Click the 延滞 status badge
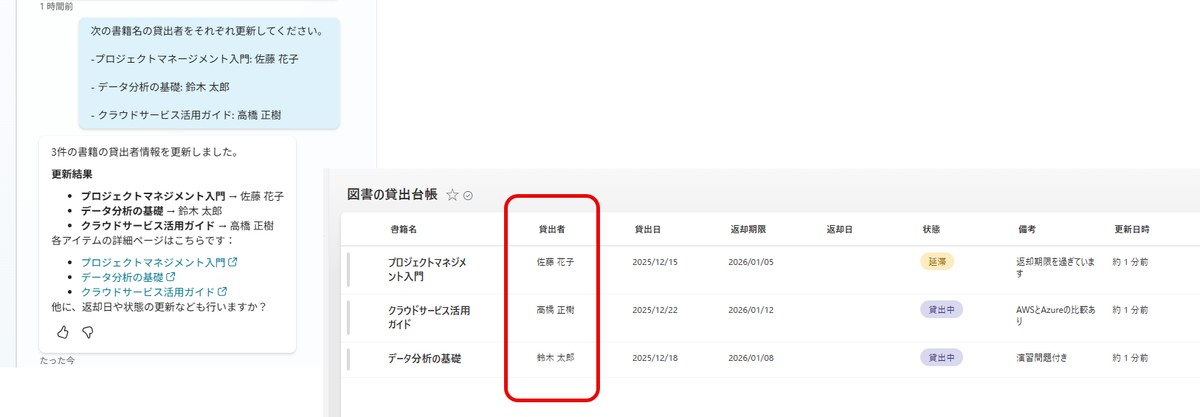Image resolution: width=1200 pixels, height=417 pixels. tap(937, 262)
